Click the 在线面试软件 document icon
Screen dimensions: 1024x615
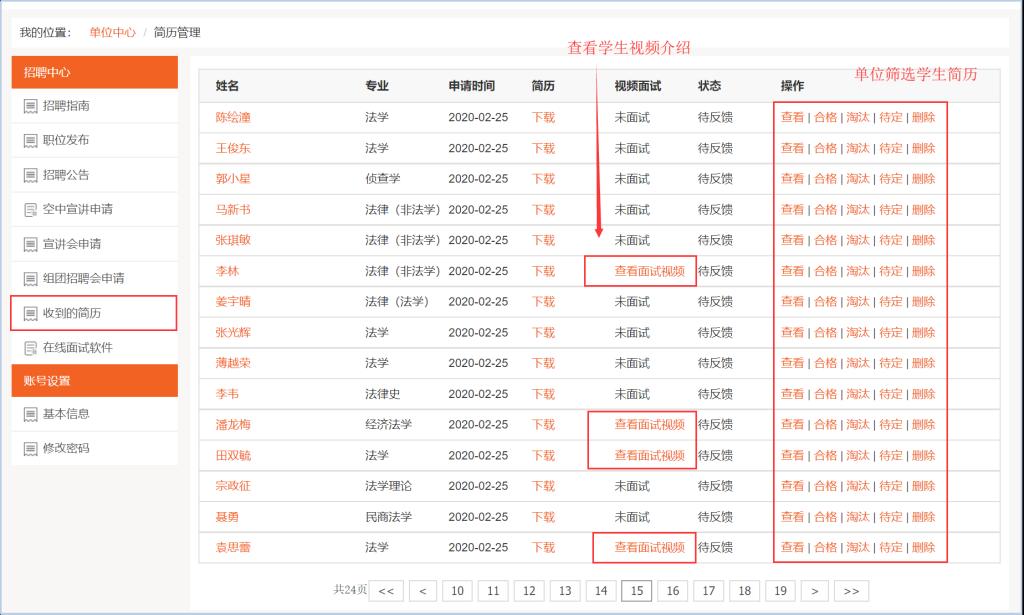tap(30, 348)
